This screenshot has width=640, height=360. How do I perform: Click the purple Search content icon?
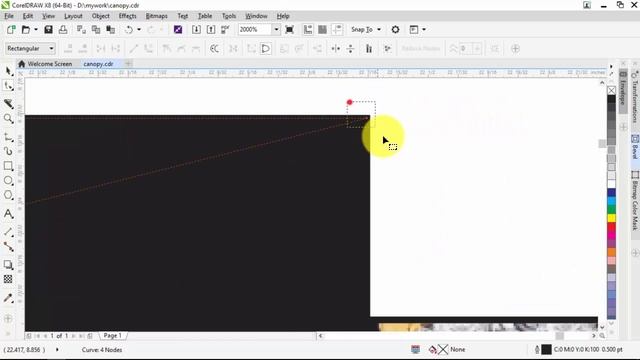tap(178, 29)
